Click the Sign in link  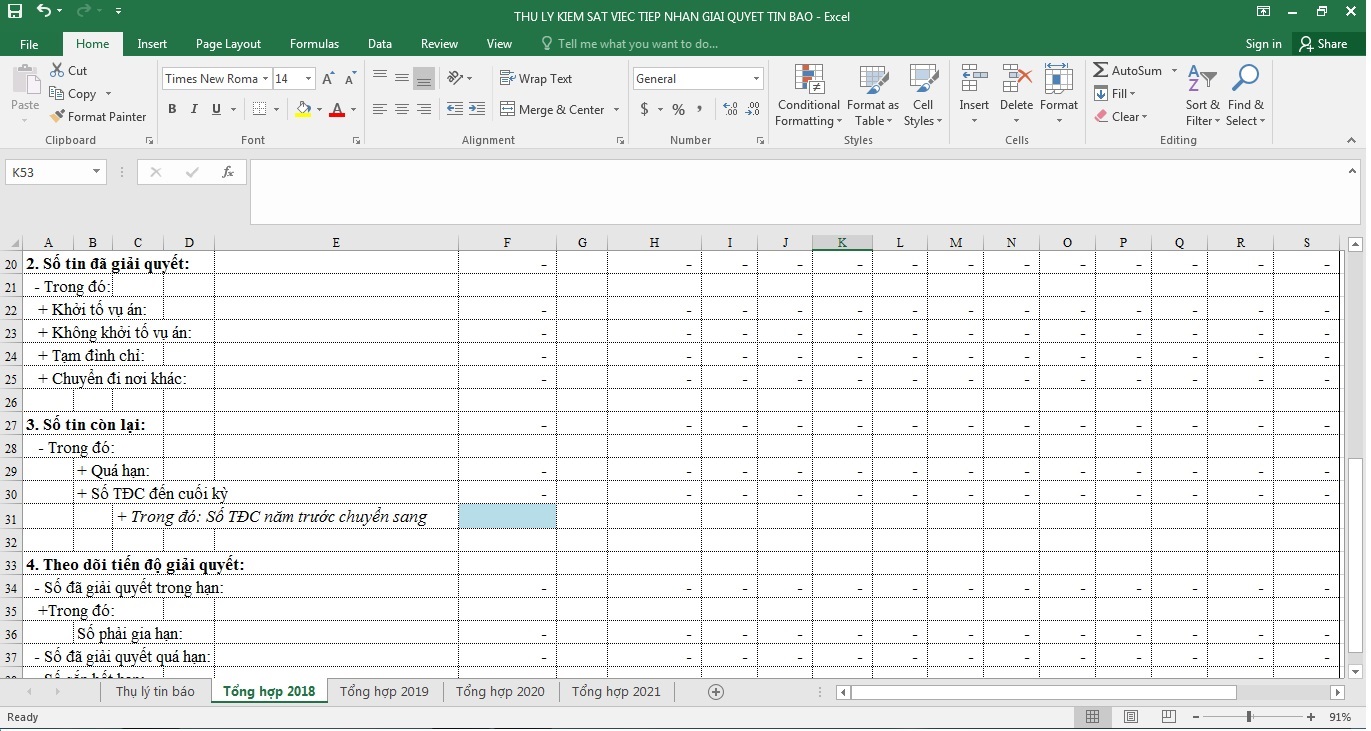coord(1263,44)
